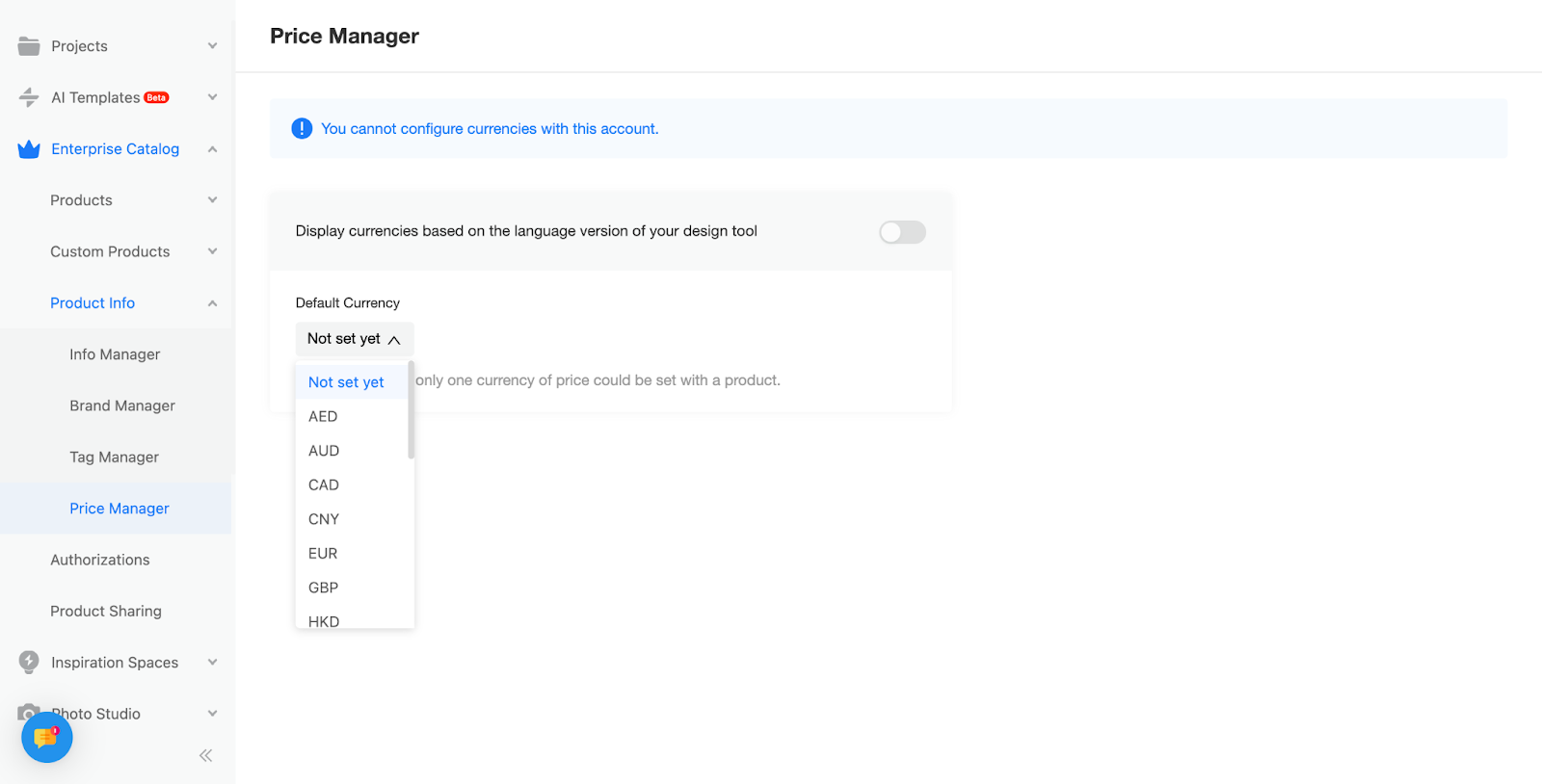Image resolution: width=1542 pixels, height=784 pixels.
Task: Open Brand Manager page
Action: click(x=122, y=406)
